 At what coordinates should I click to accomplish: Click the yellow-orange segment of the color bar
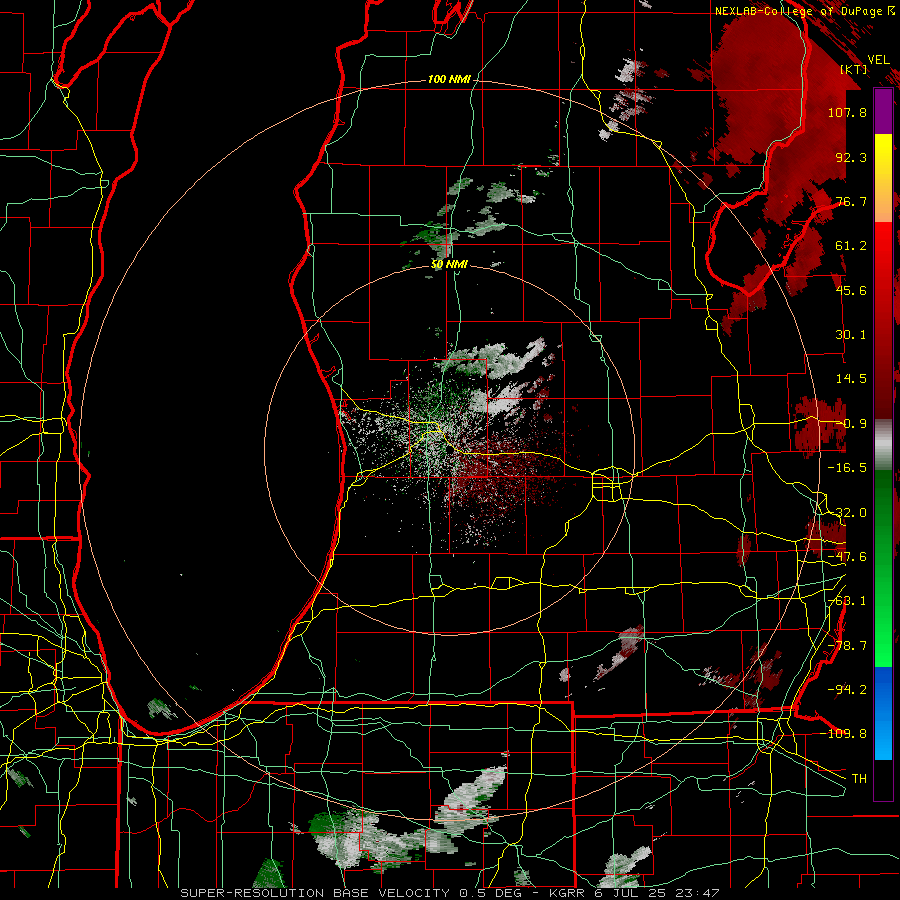click(883, 179)
